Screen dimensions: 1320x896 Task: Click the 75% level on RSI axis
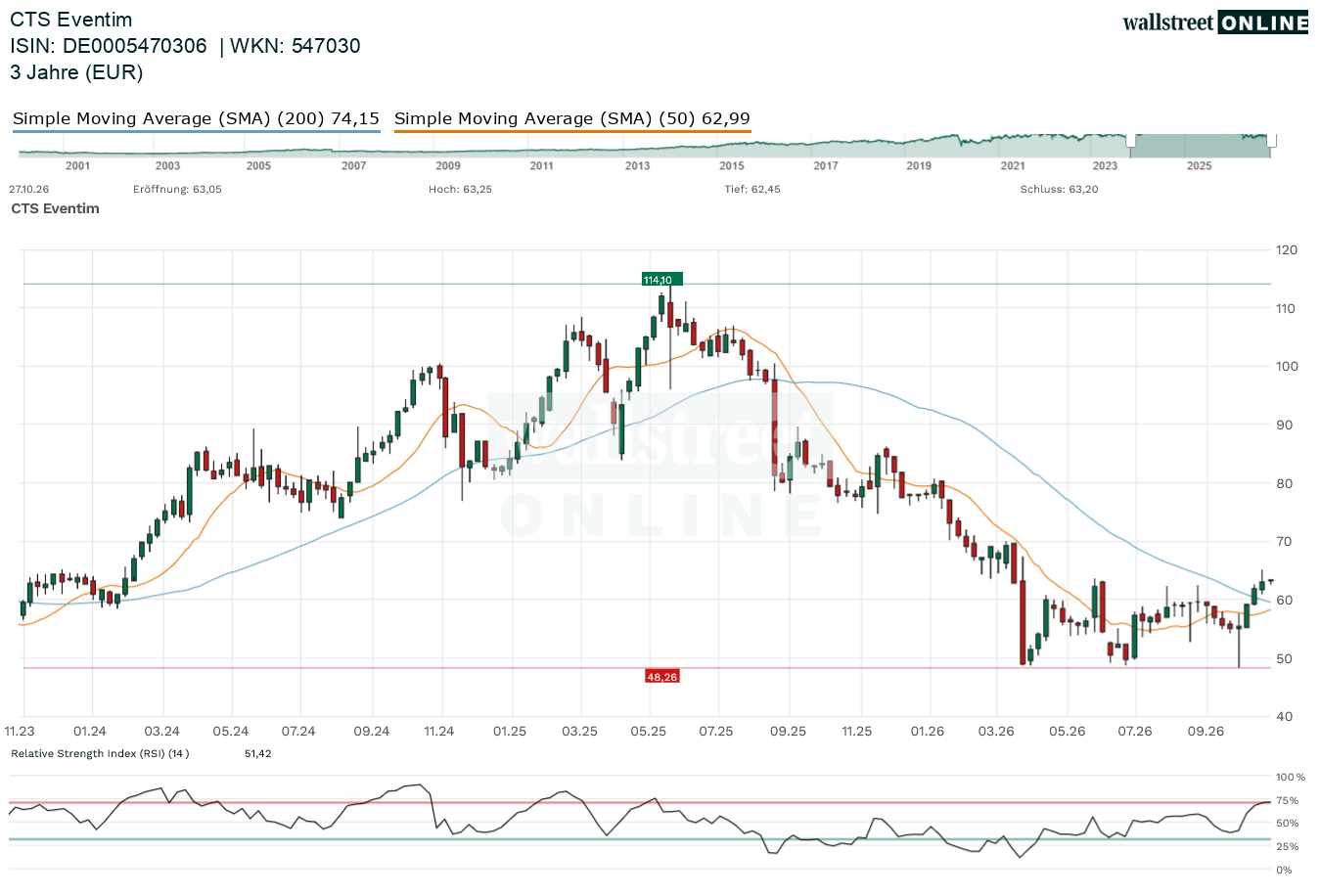[x=1288, y=801]
